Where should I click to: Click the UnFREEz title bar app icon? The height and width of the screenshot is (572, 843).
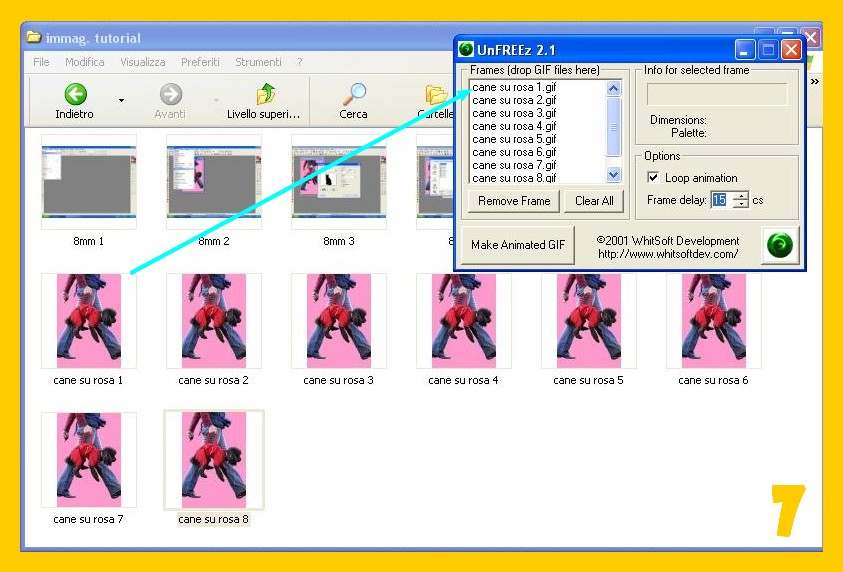(x=466, y=50)
